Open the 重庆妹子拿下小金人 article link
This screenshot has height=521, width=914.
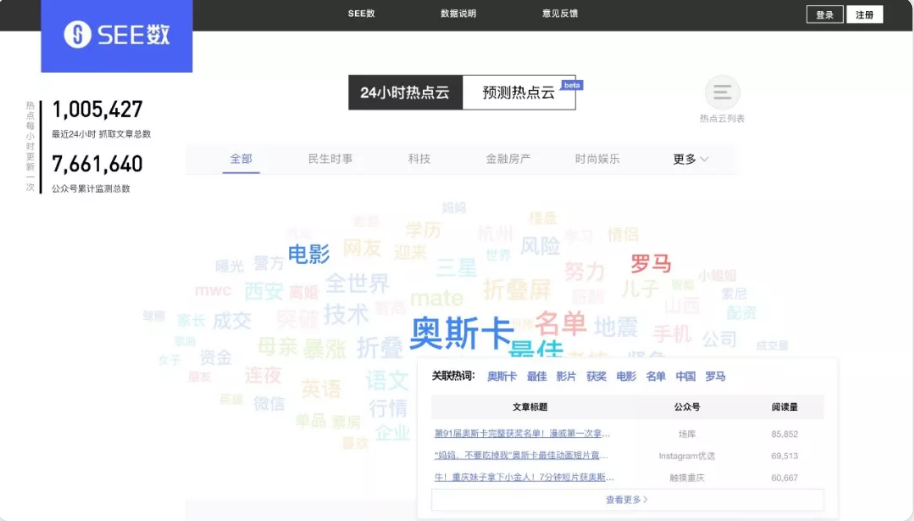click(x=524, y=478)
